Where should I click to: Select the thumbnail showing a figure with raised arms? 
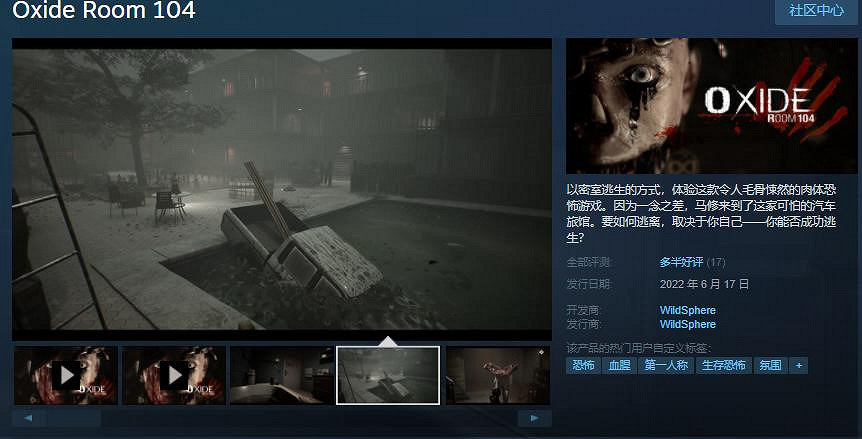click(498, 375)
